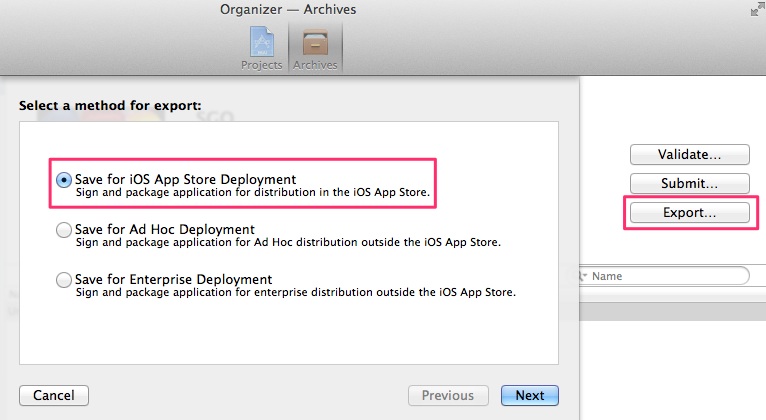The image size is (766, 420).
Task: Click the 'Organizer — Archives' window title
Action: tap(288, 9)
